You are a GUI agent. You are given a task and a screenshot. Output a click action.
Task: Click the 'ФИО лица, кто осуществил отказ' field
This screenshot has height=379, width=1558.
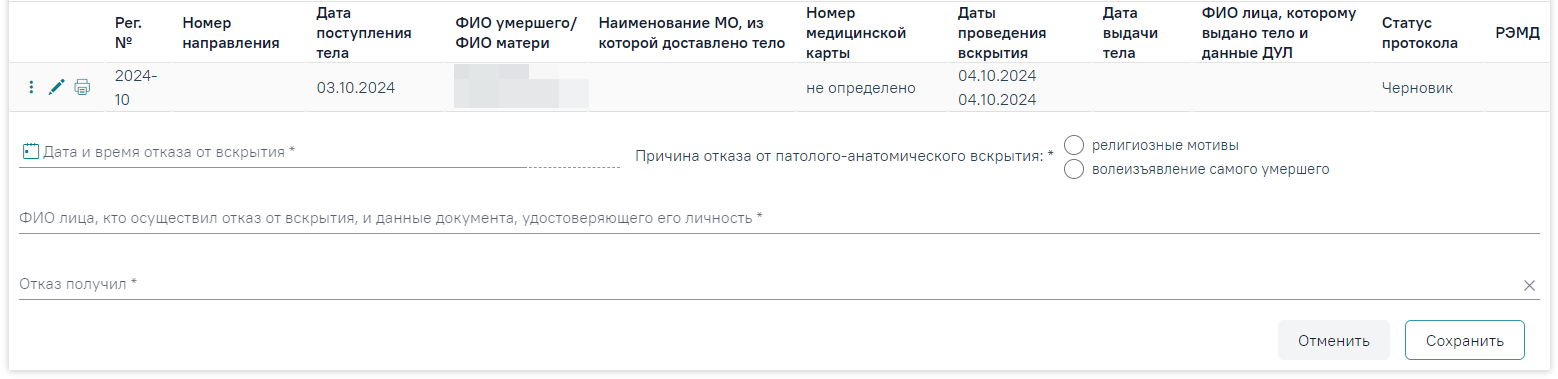tap(779, 218)
